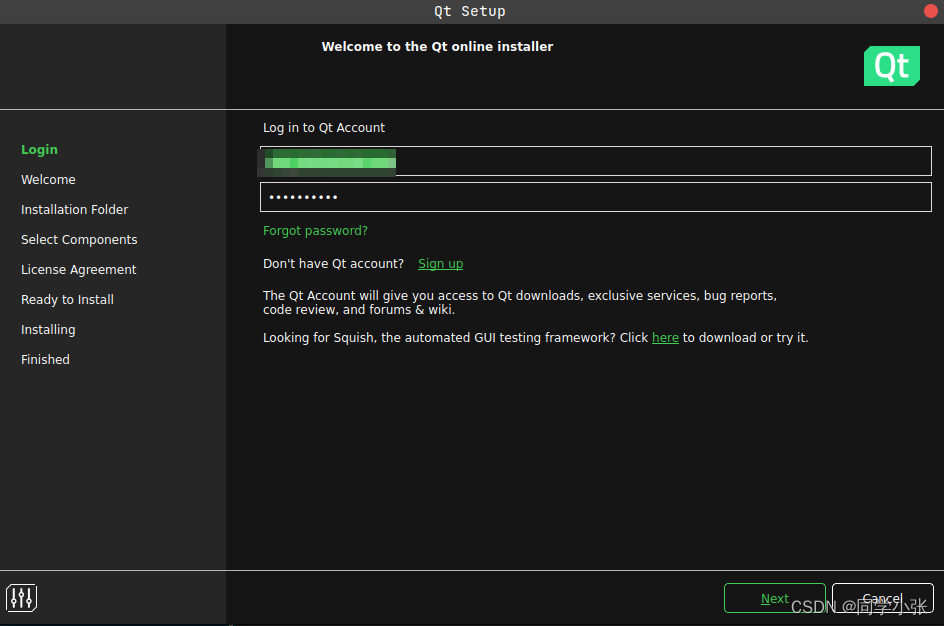Click the 'Don't have Qt account?' text
The image size is (944, 626).
click(334, 264)
